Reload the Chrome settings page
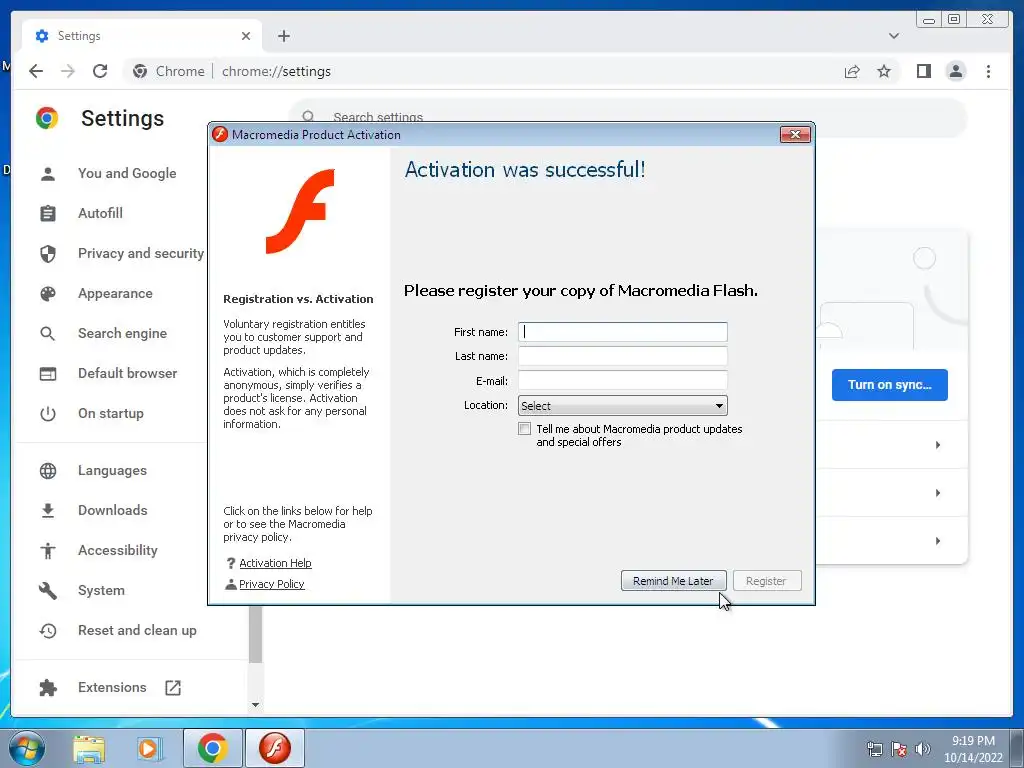 (x=100, y=71)
